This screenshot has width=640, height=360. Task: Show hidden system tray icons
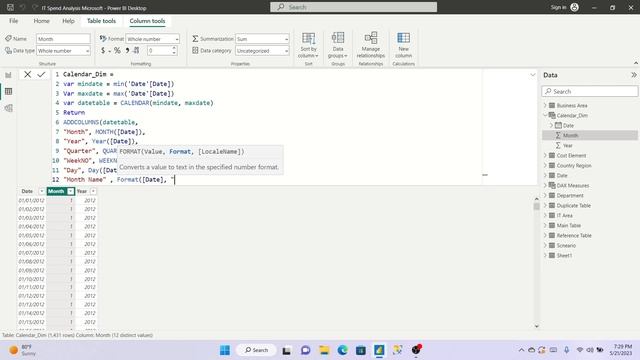(521, 350)
